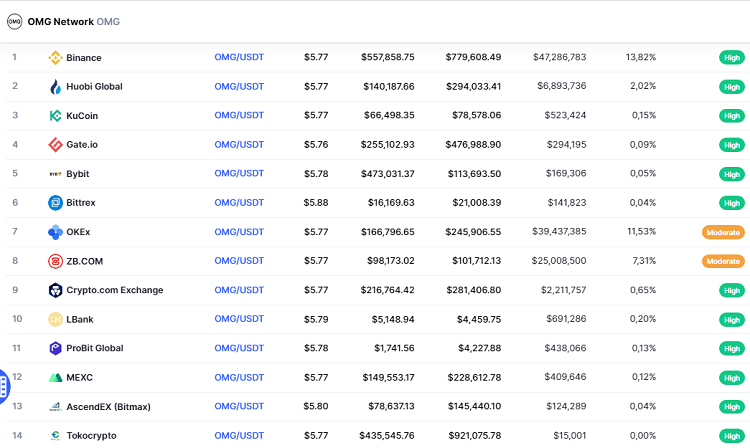This screenshot has height=448, width=750.
Task: Click the OKEx exchange icon
Action: point(56,232)
